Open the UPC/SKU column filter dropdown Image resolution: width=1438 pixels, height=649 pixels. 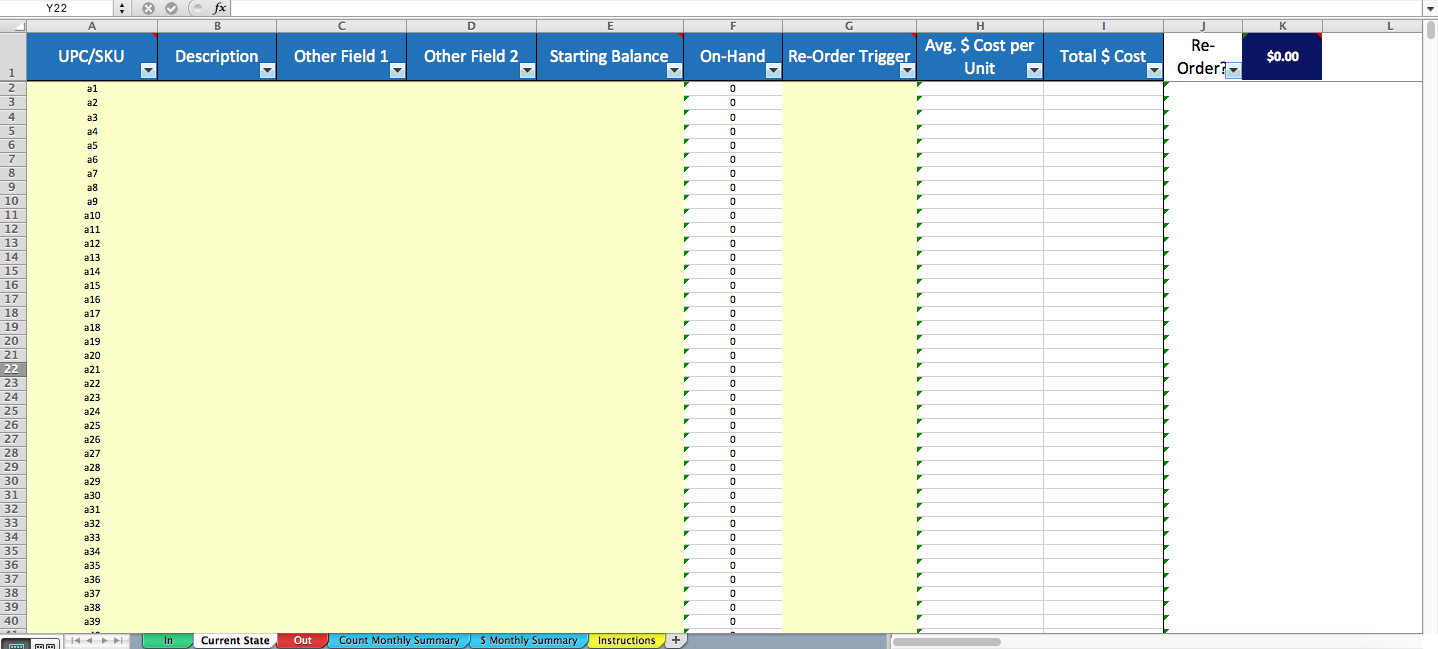pyautogui.click(x=146, y=70)
